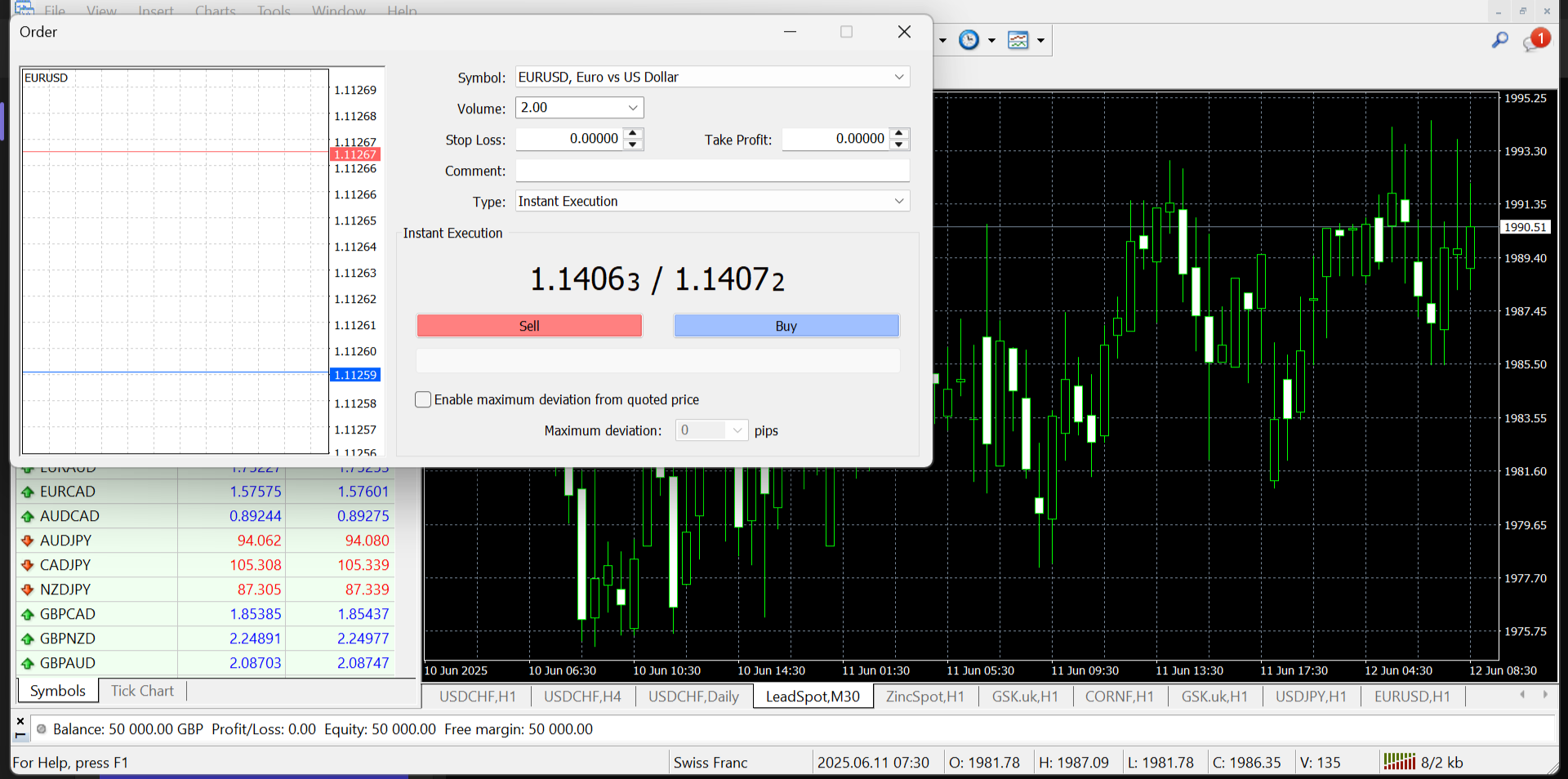The width and height of the screenshot is (1568, 779).
Task: Enable maximum deviation from quoted price
Action: (x=423, y=399)
